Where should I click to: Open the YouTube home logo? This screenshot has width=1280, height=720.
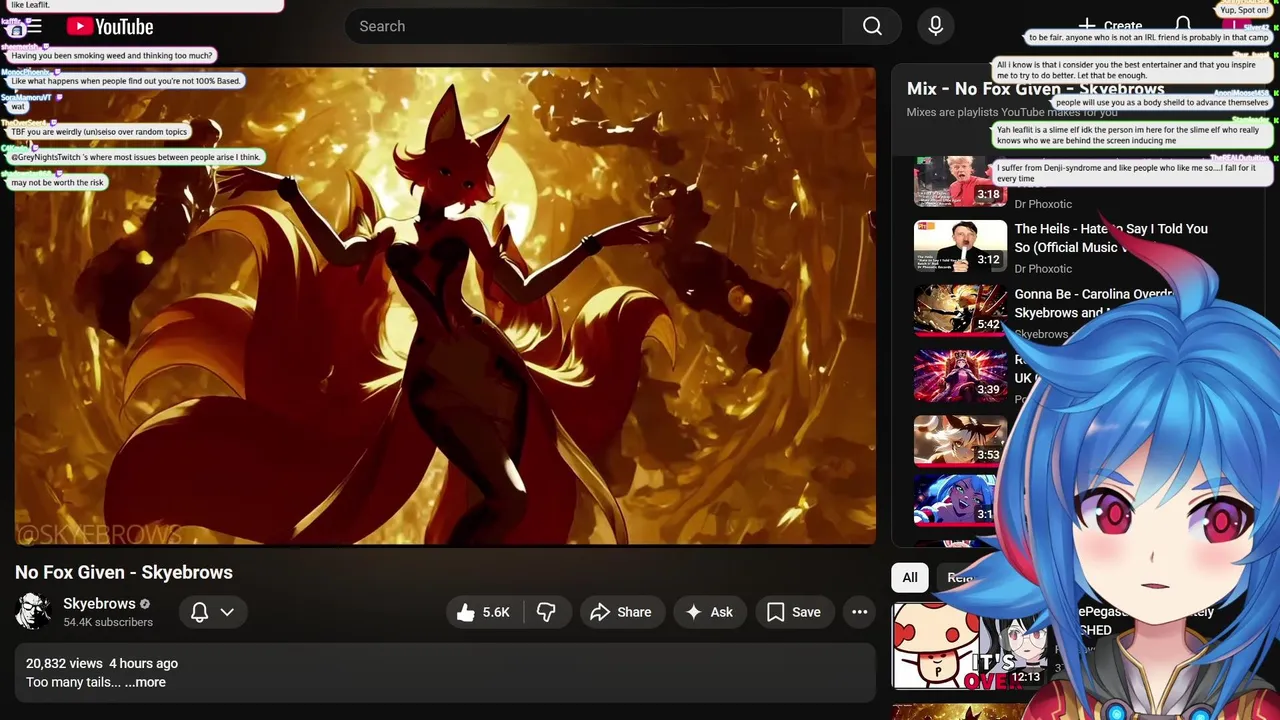(x=110, y=27)
